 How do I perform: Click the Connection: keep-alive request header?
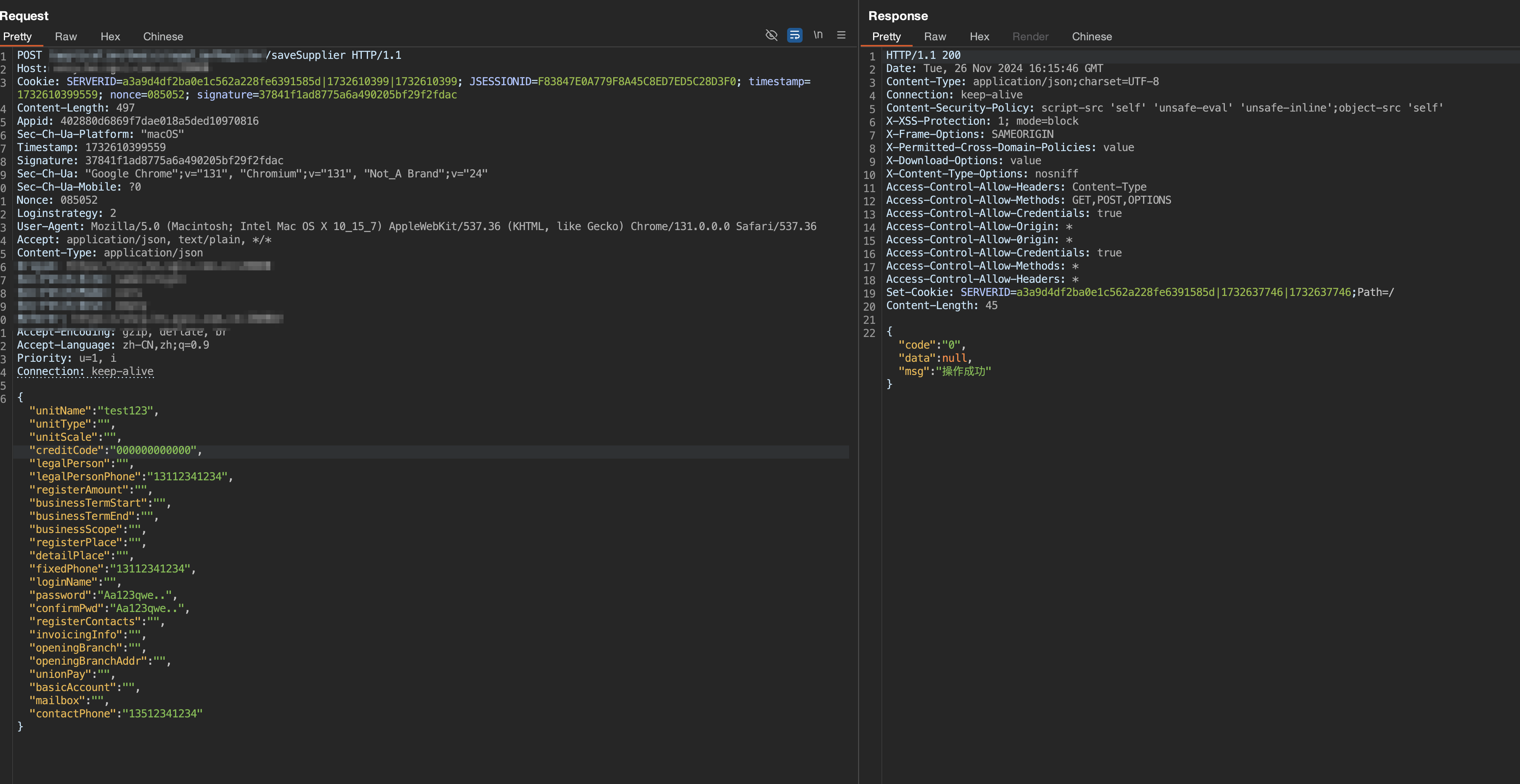(x=85, y=371)
